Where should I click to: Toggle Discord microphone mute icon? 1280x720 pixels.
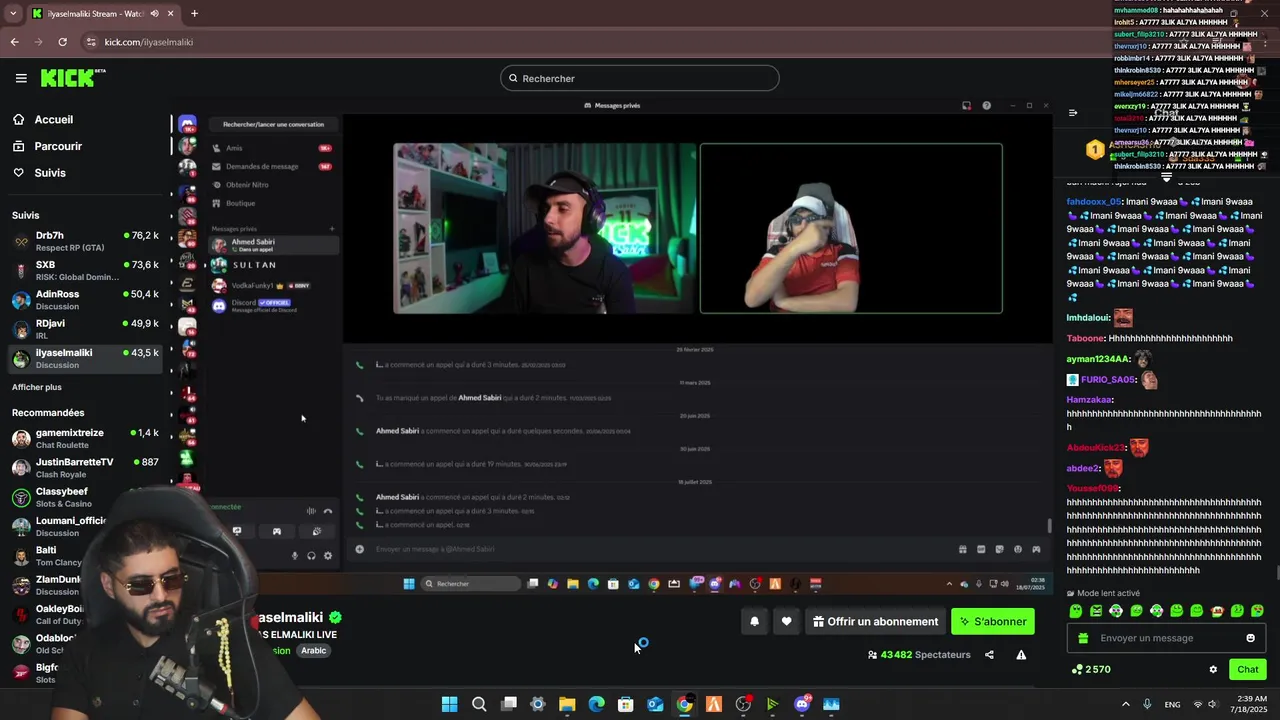point(294,556)
